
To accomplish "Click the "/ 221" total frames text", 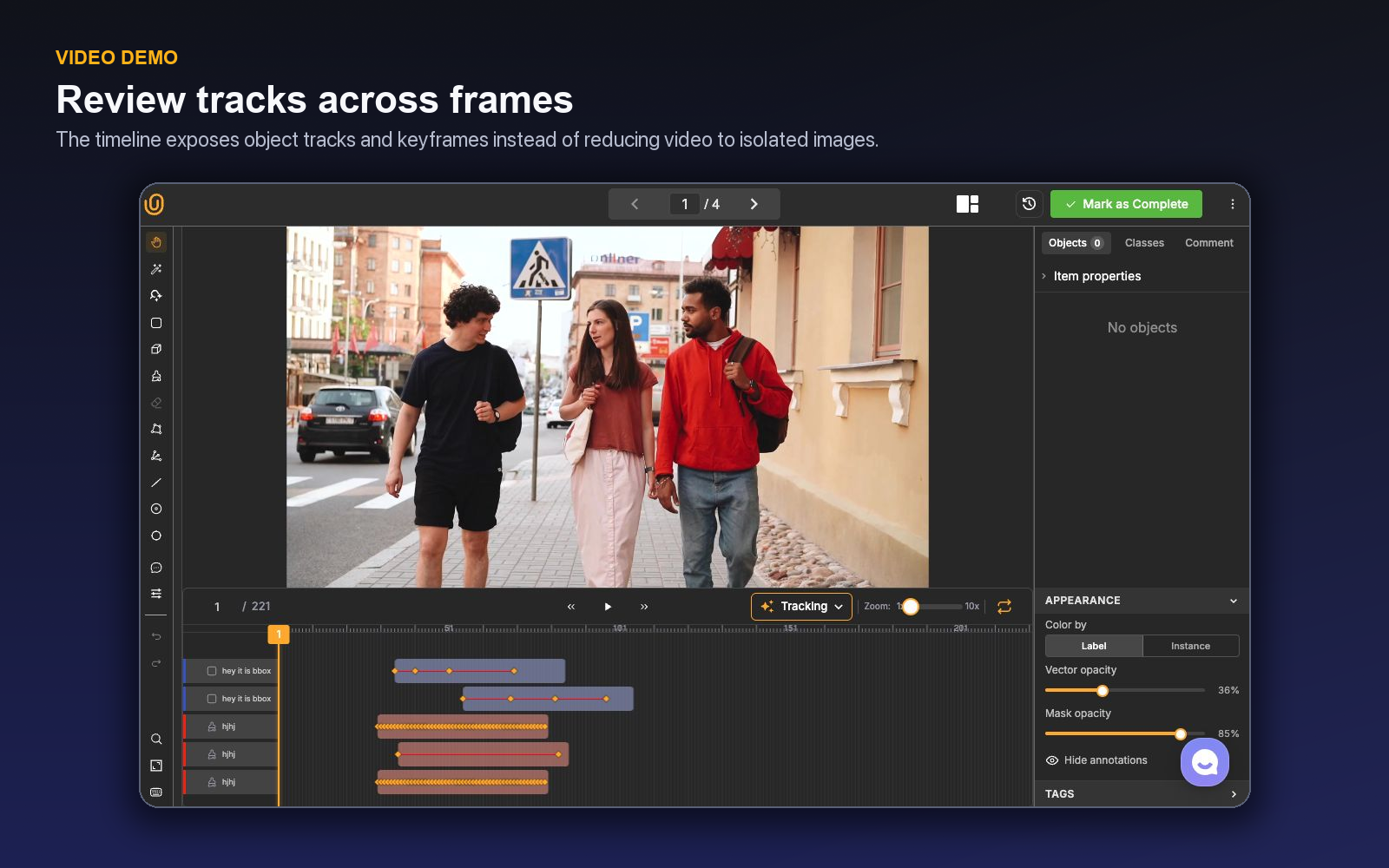I will (256, 607).
